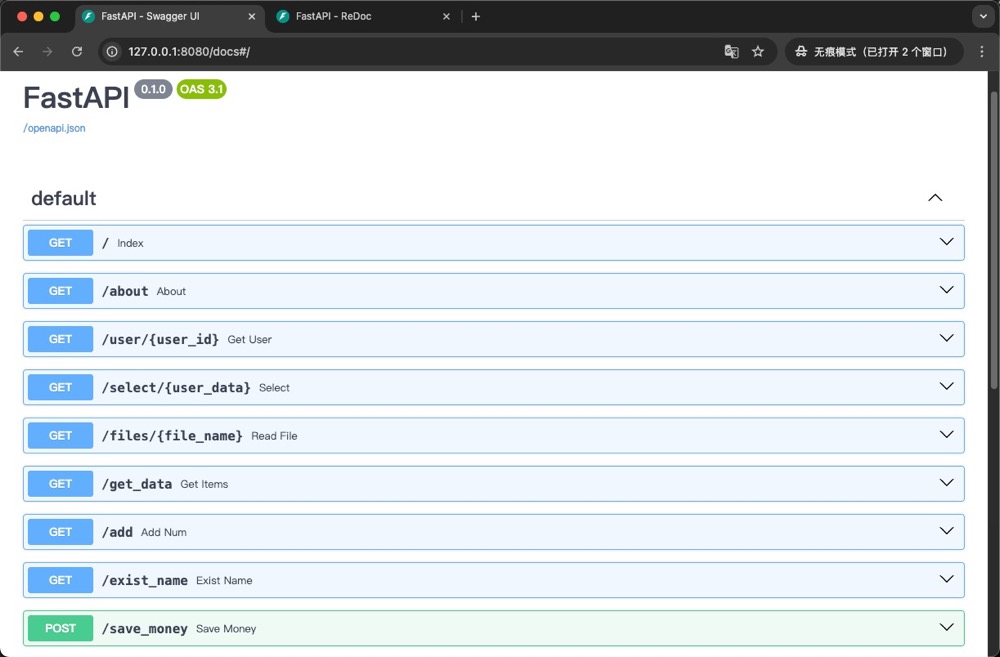Viewport: 1000px width, 657px height.
Task: Click the OAS 3.1 badge
Action: pos(201,89)
